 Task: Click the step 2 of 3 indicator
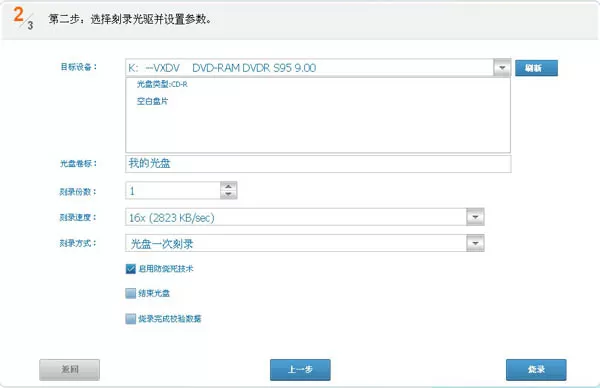[23, 19]
